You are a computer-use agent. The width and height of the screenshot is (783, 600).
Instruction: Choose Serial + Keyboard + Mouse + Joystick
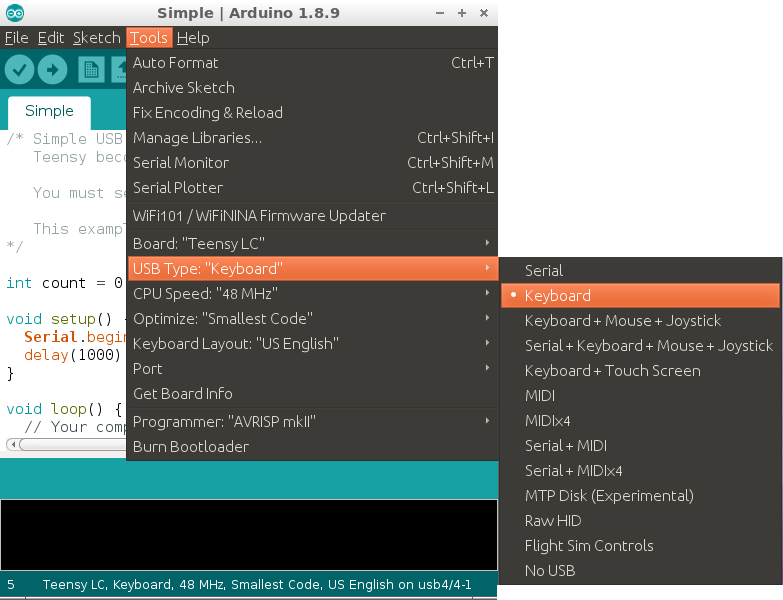(640, 345)
